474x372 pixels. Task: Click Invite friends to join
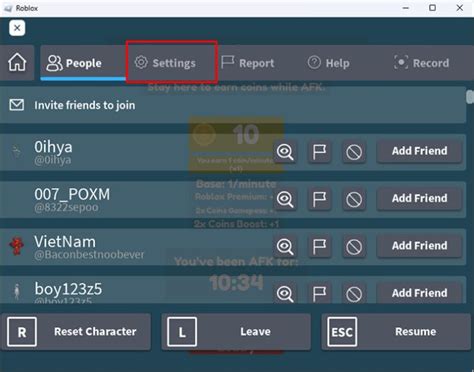click(233, 105)
